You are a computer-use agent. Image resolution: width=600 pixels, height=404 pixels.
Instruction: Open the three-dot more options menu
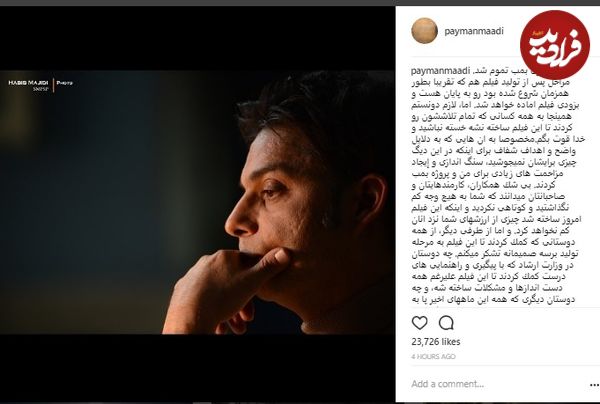594,385
